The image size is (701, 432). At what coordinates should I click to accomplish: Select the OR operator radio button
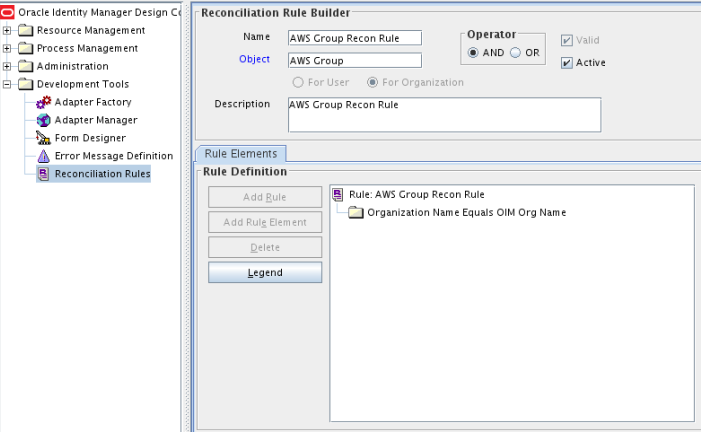click(x=515, y=53)
